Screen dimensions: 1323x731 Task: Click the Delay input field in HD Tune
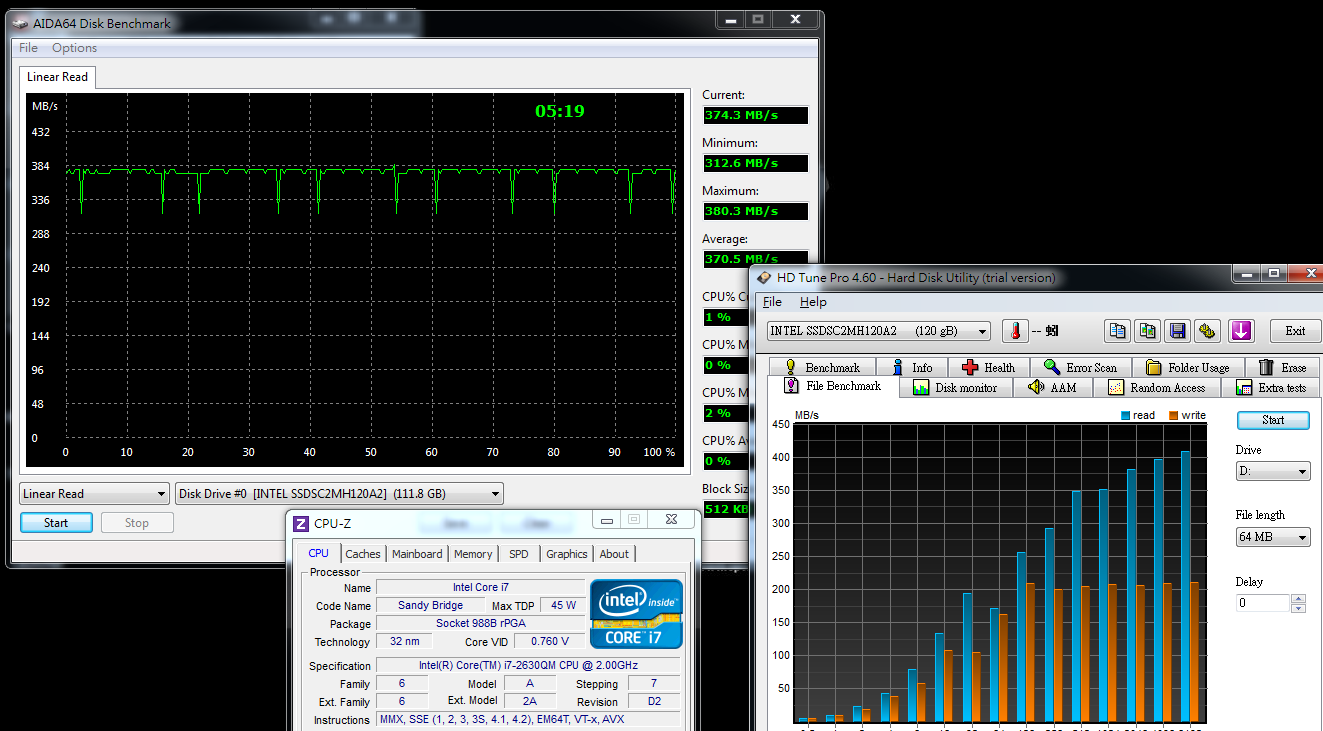point(1263,603)
